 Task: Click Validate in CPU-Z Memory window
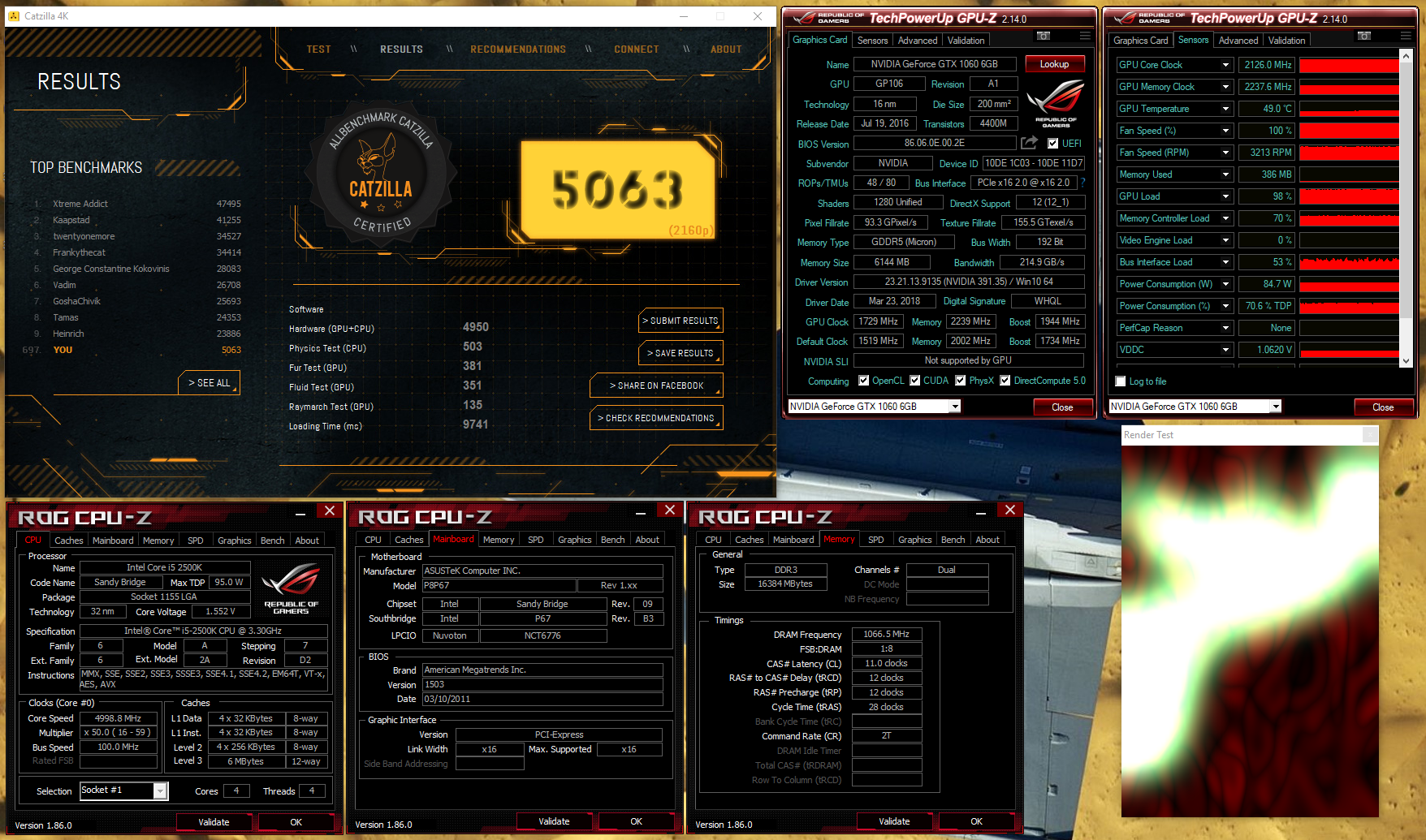tap(894, 821)
